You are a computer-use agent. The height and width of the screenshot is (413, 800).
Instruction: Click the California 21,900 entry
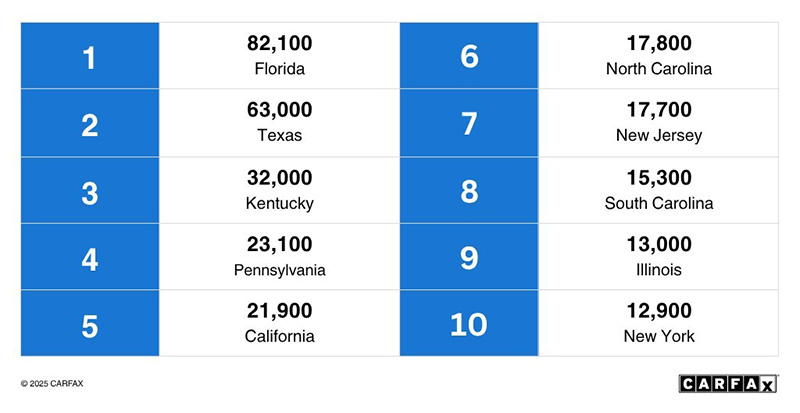click(280, 323)
